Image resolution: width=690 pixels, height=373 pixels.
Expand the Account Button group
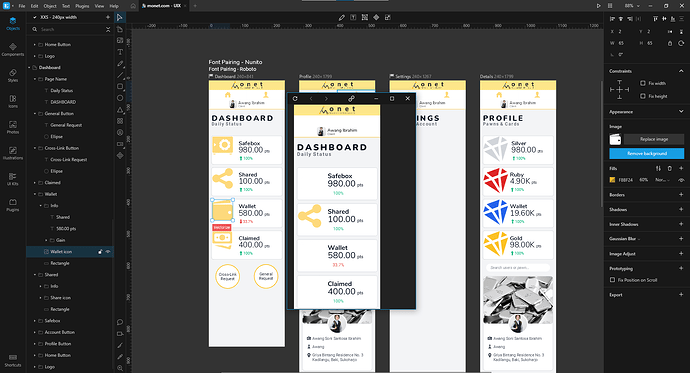click(35, 332)
